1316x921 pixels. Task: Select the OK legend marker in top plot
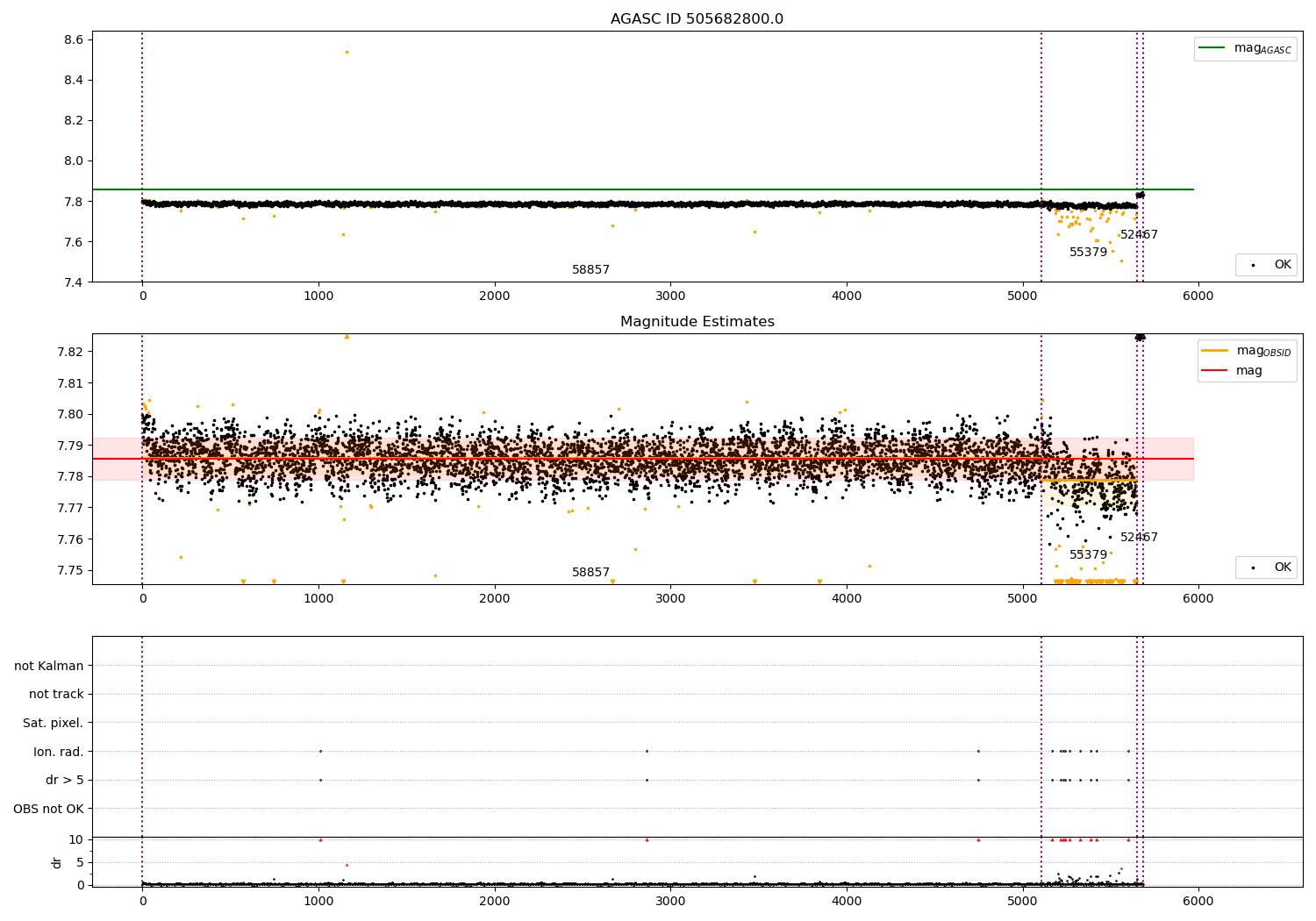click(1252, 265)
